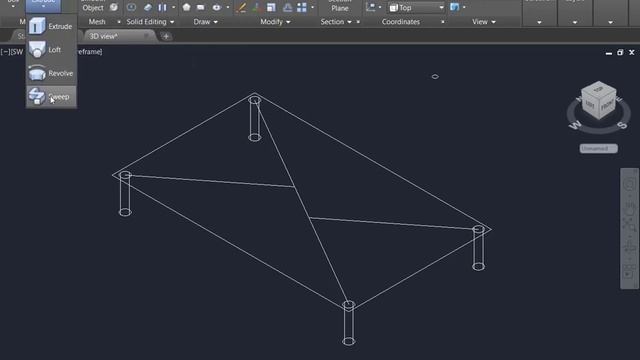Restore the drawing viewport window

tap(620, 52)
